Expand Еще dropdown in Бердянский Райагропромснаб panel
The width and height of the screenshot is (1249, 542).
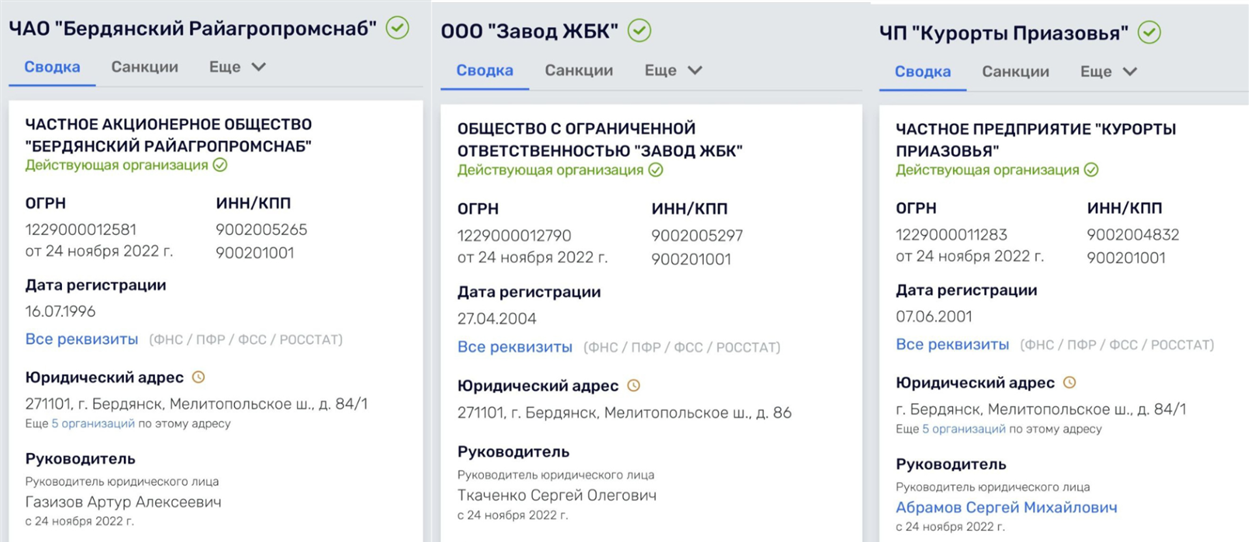237,67
